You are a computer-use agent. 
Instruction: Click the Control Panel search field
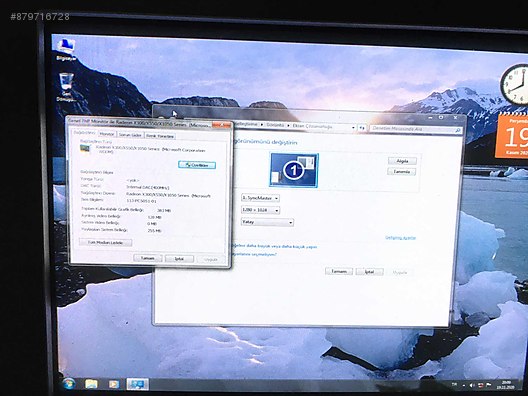(412, 129)
